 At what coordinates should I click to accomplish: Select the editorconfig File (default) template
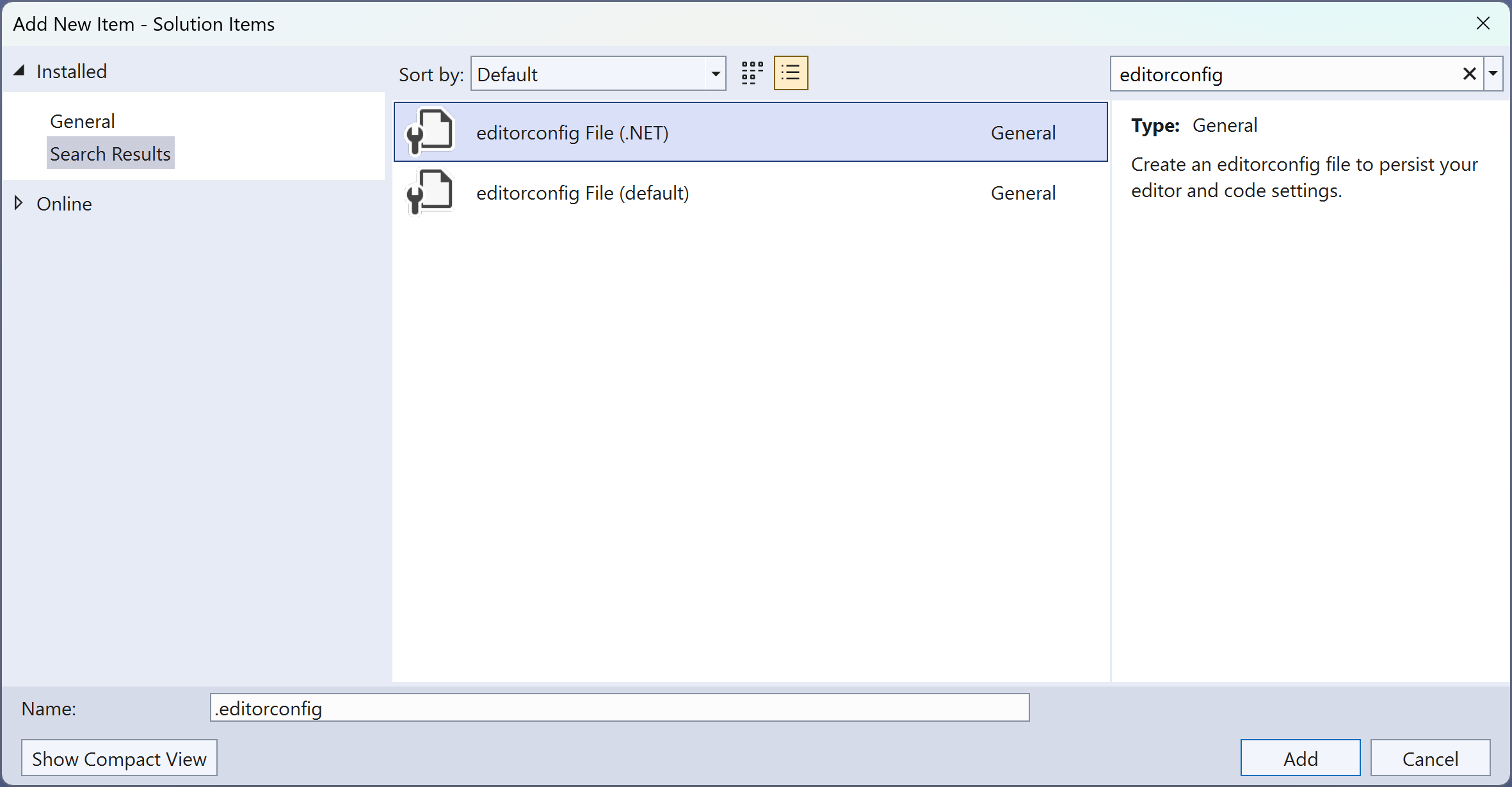[583, 192]
